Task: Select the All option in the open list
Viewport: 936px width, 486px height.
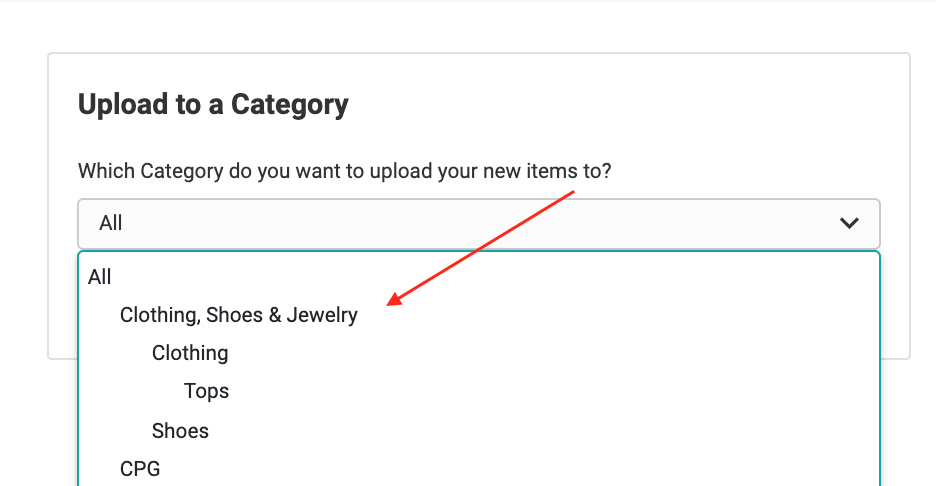Action: click(x=100, y=277)
